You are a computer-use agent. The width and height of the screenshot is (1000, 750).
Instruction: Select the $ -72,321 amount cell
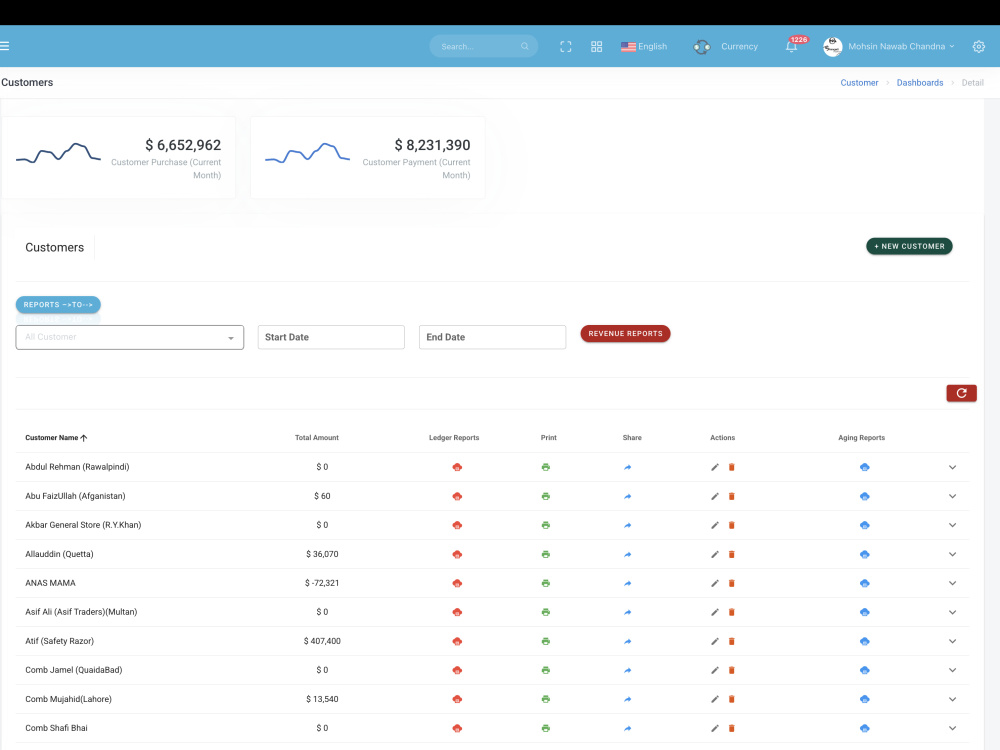click(x=322, y=584)
